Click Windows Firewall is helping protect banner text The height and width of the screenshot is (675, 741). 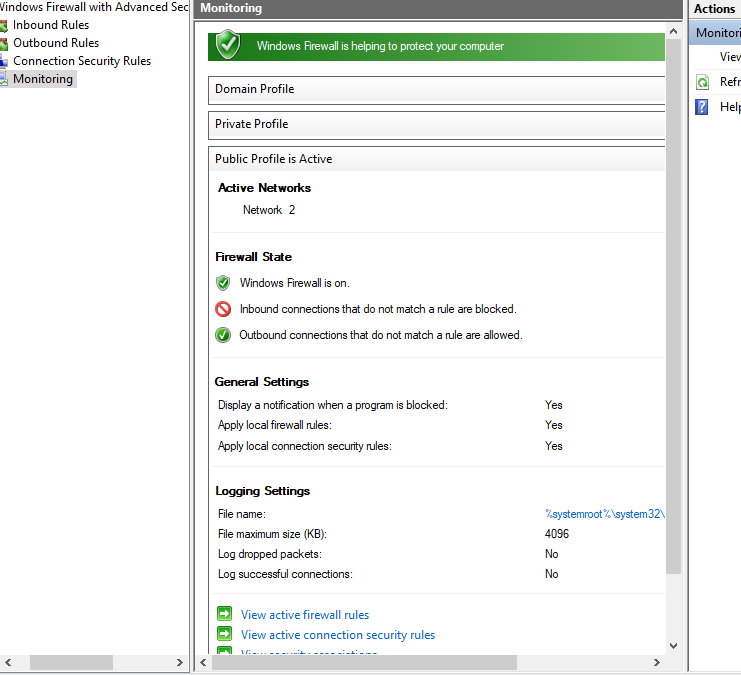point(380,46)
